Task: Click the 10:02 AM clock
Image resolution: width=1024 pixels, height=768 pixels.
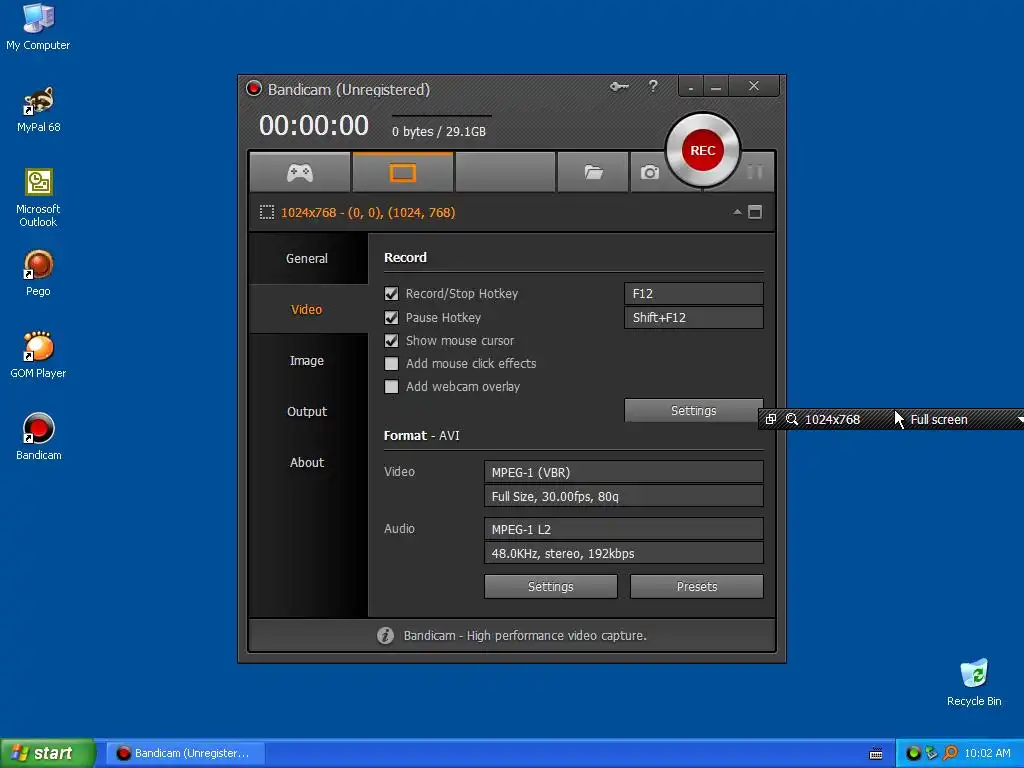Action: (987, 753)
